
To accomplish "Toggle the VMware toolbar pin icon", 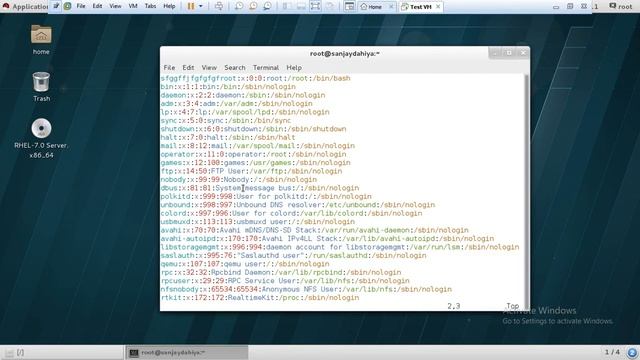I will (56, 6).
